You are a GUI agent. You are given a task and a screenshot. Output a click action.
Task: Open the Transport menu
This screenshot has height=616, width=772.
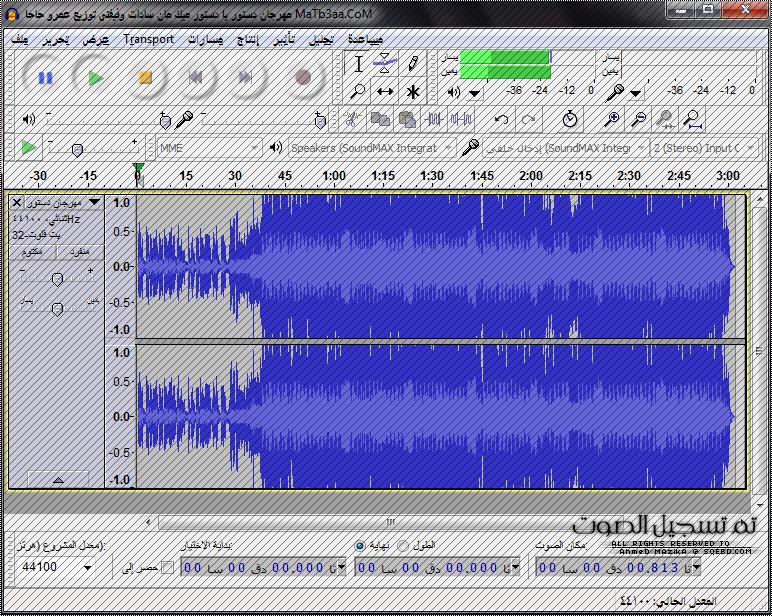click(148, 39)
